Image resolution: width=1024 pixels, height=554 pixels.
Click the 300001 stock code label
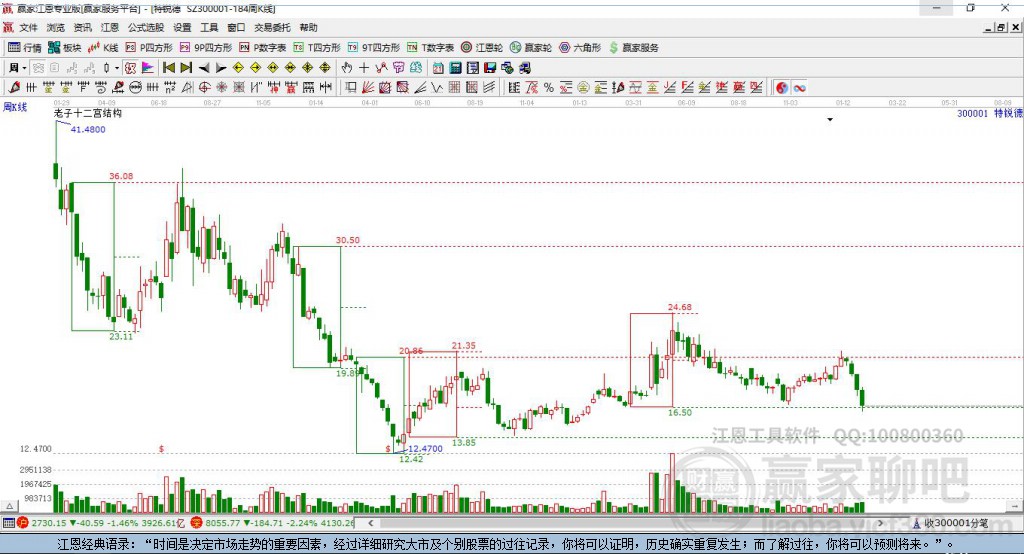972,113
